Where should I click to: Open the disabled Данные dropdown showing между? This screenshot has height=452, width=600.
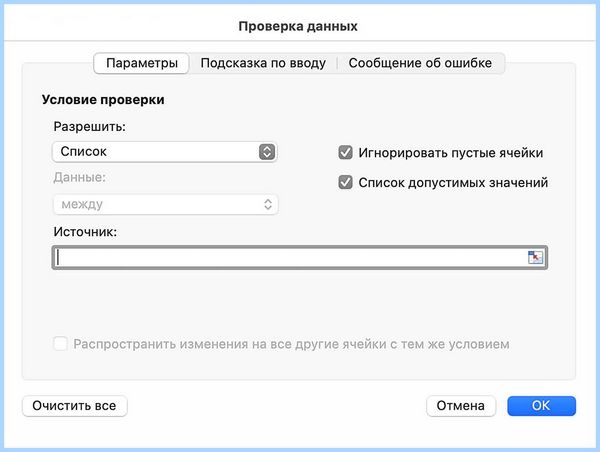click(x=165, y=204)
